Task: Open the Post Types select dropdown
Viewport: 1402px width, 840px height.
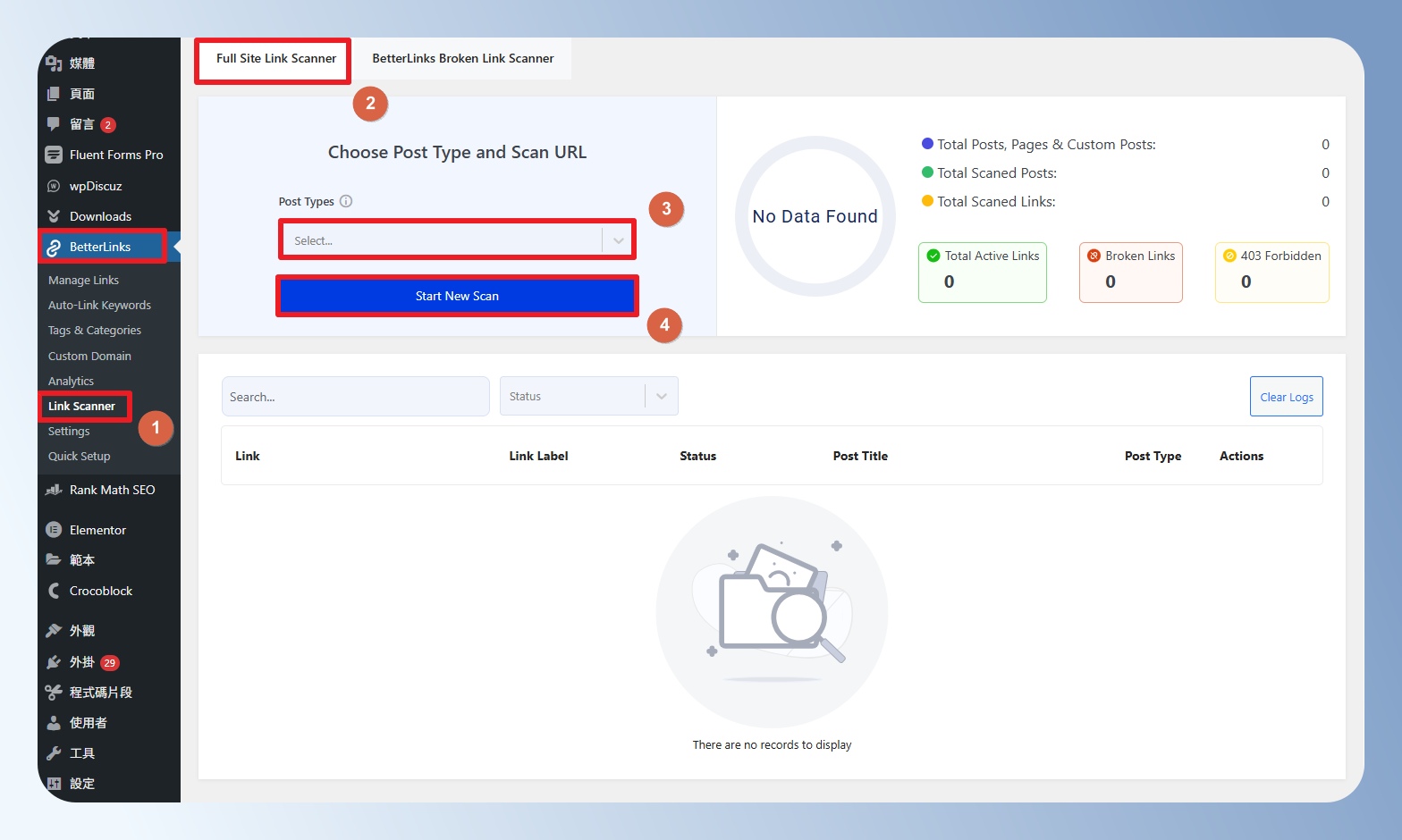Action: (x=443, y=240)
